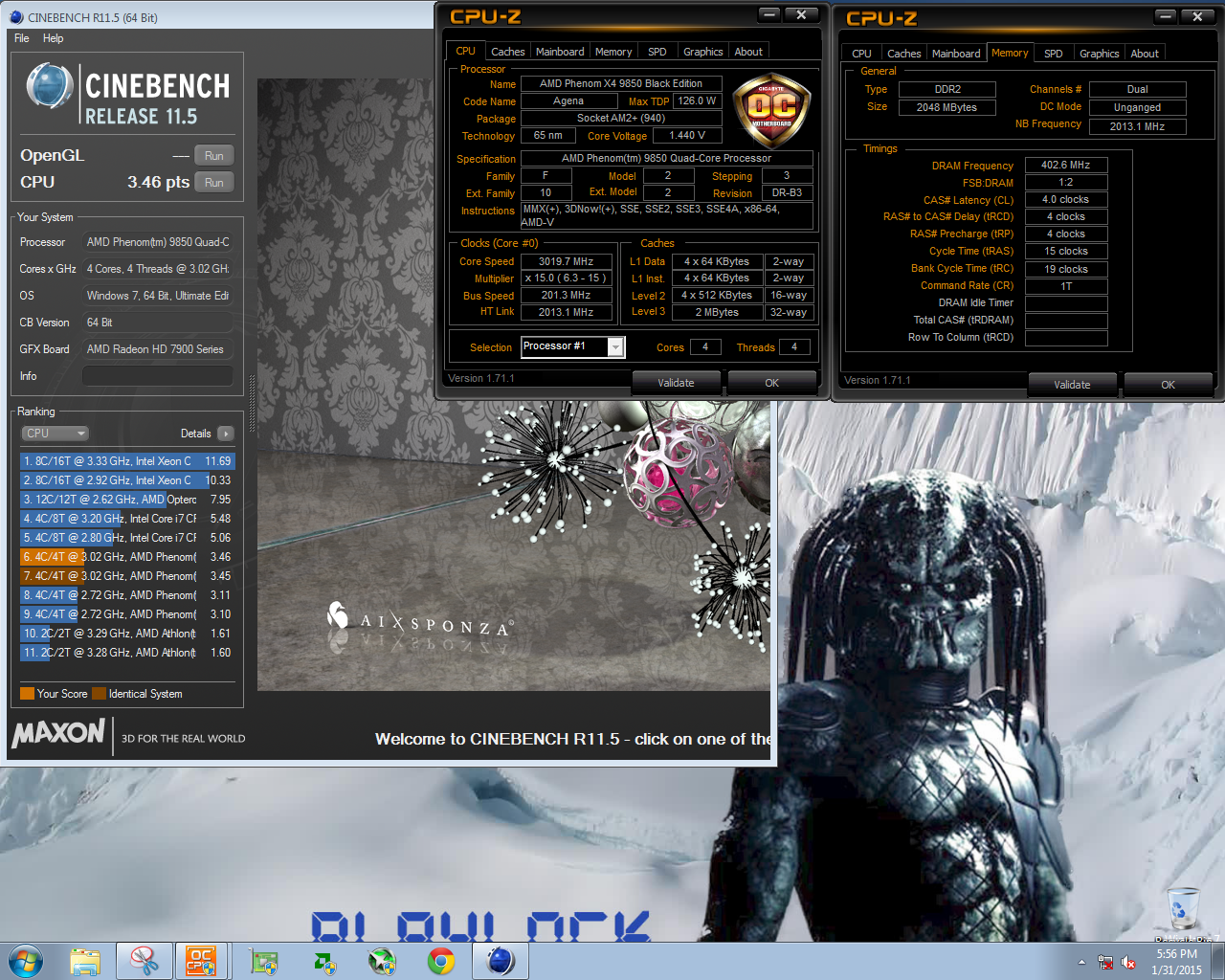Select ranking row 3 AMD Opteron 7.95
1225x980 pixels.
(x=127, y=500)
